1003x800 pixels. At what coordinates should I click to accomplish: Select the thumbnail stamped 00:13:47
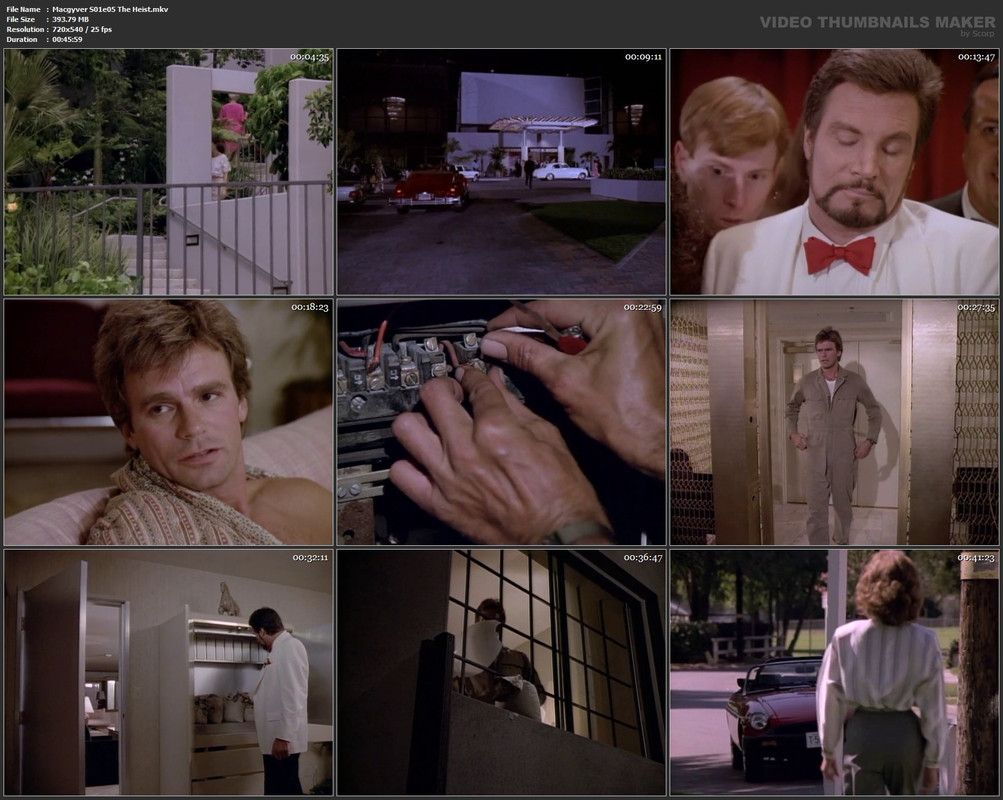pos(834,172)
